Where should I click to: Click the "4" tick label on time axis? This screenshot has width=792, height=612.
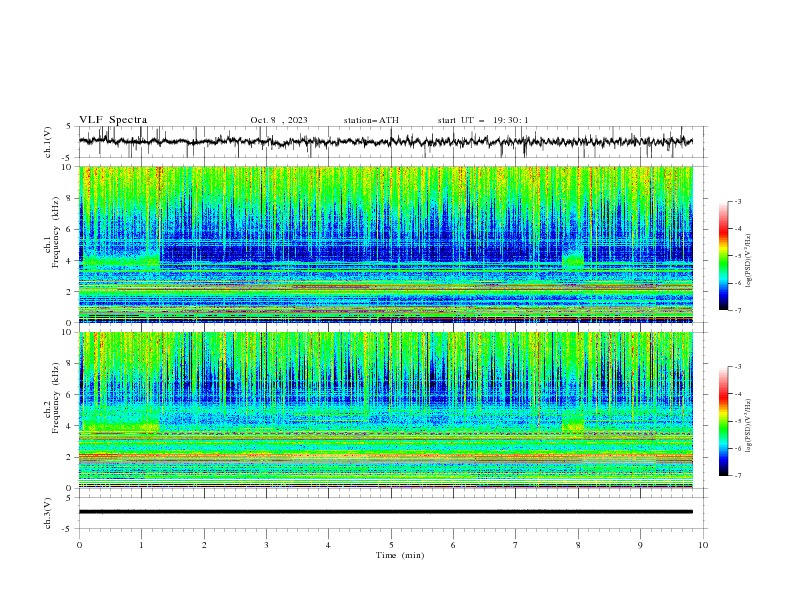[328, 545]
